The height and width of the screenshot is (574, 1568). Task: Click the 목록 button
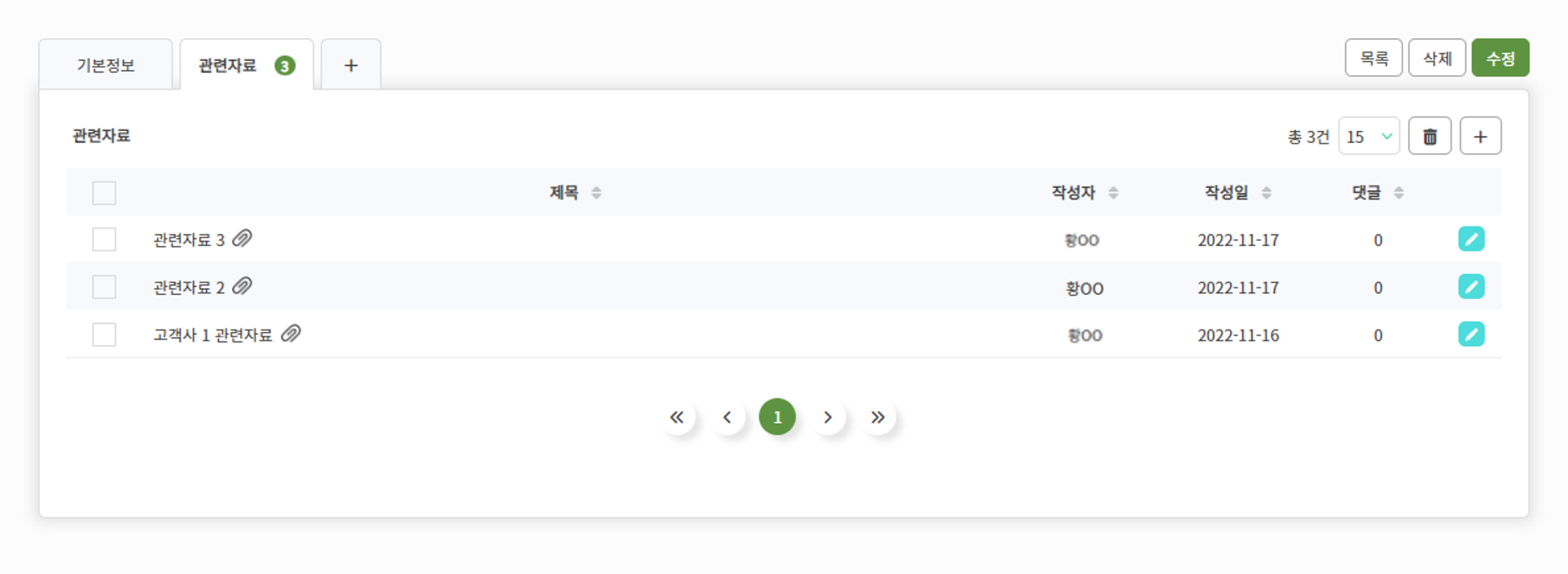click(x=1373, y=58)
